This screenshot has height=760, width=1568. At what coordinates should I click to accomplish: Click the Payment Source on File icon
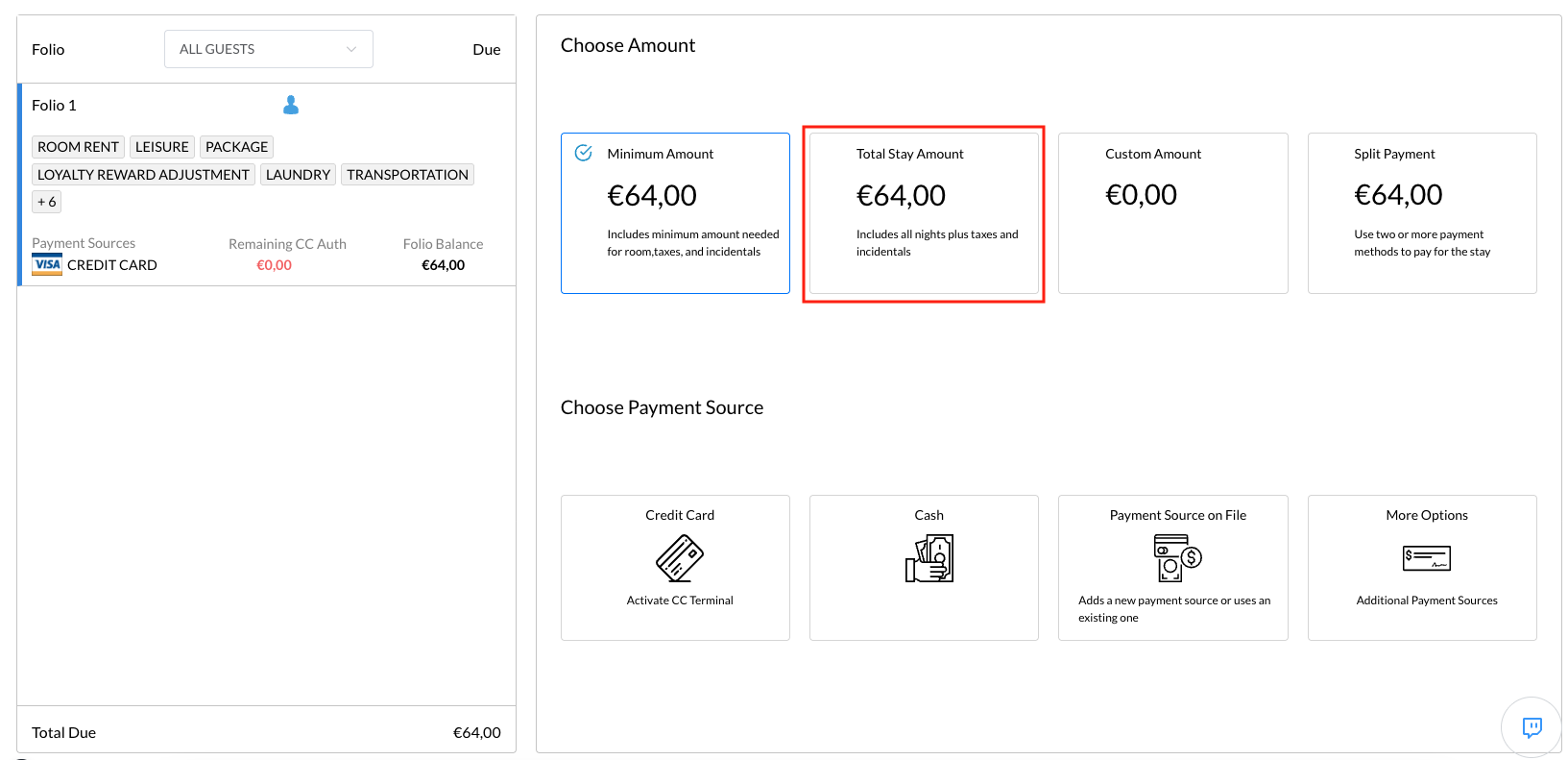pyautogui.click(x=1177, y=558)
